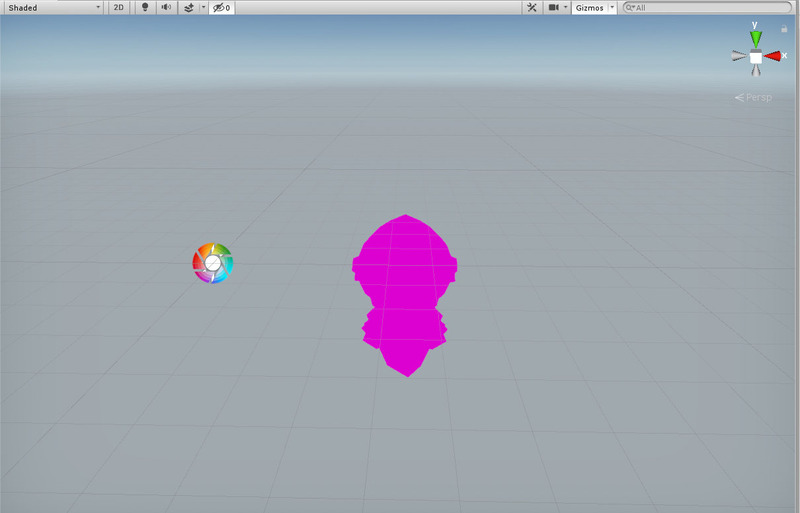
Task: Focus the scene search All field
Action: tap(707, 8)
